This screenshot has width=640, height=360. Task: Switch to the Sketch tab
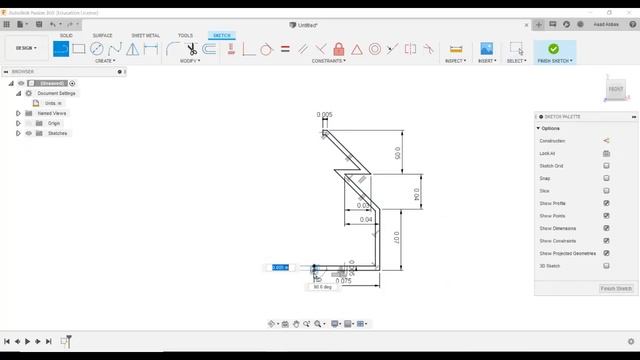222,36
